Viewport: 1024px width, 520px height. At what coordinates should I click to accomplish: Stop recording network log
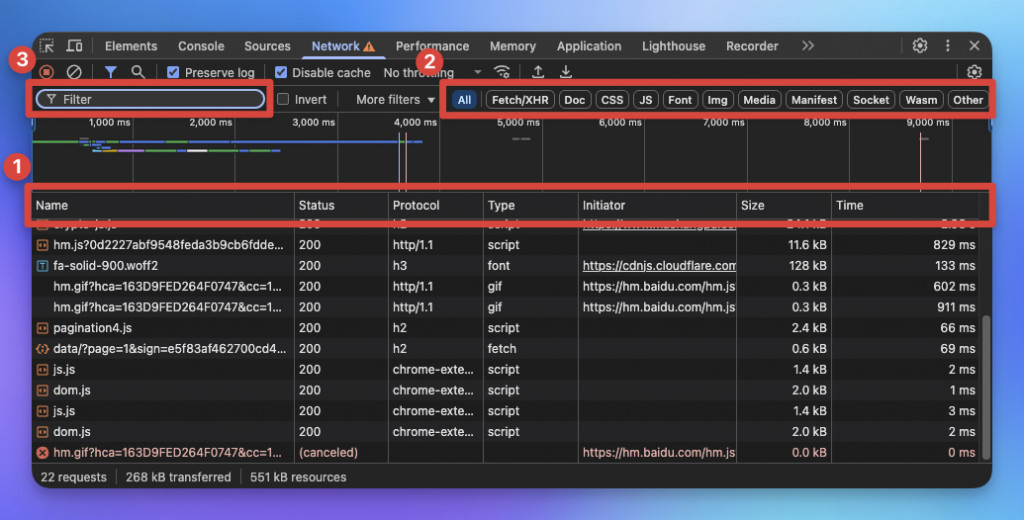click(x=46, y=72)
